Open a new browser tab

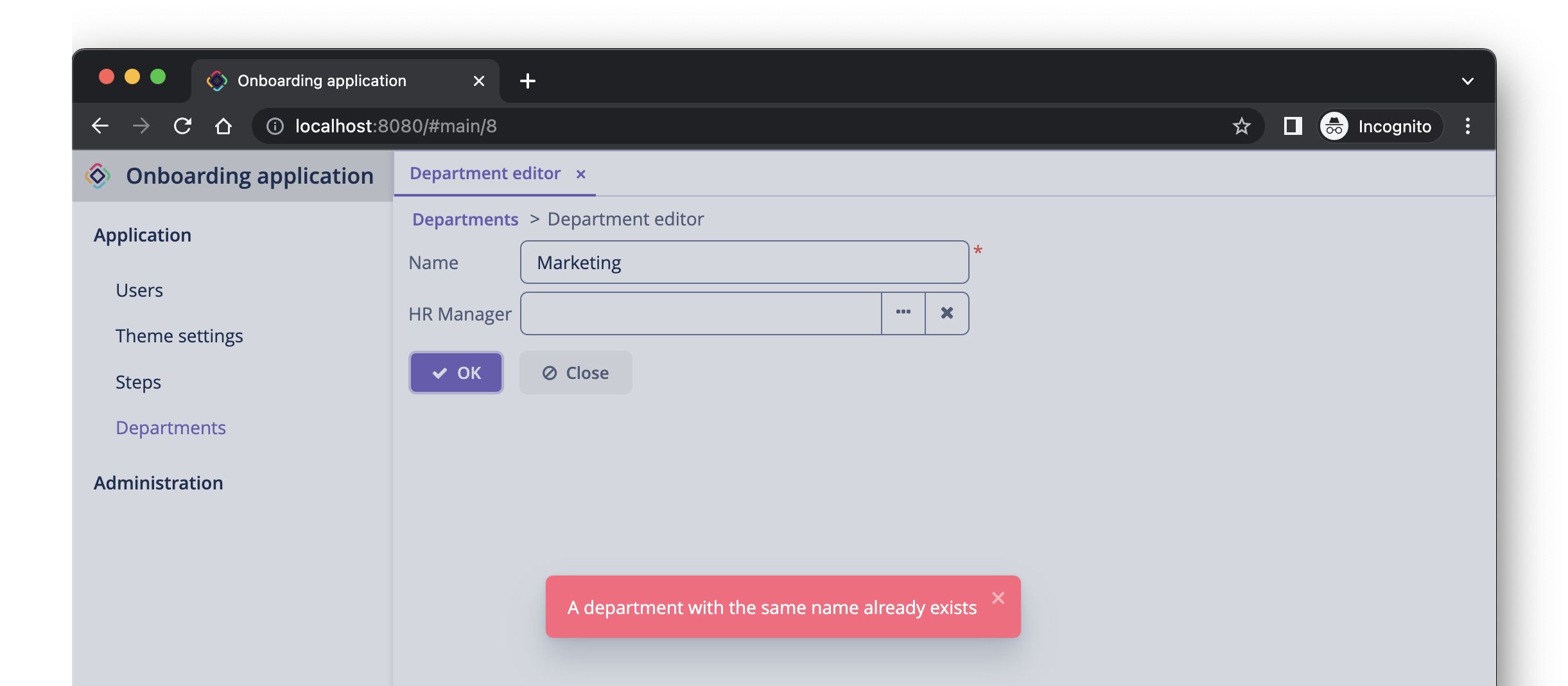coord(527,81)
